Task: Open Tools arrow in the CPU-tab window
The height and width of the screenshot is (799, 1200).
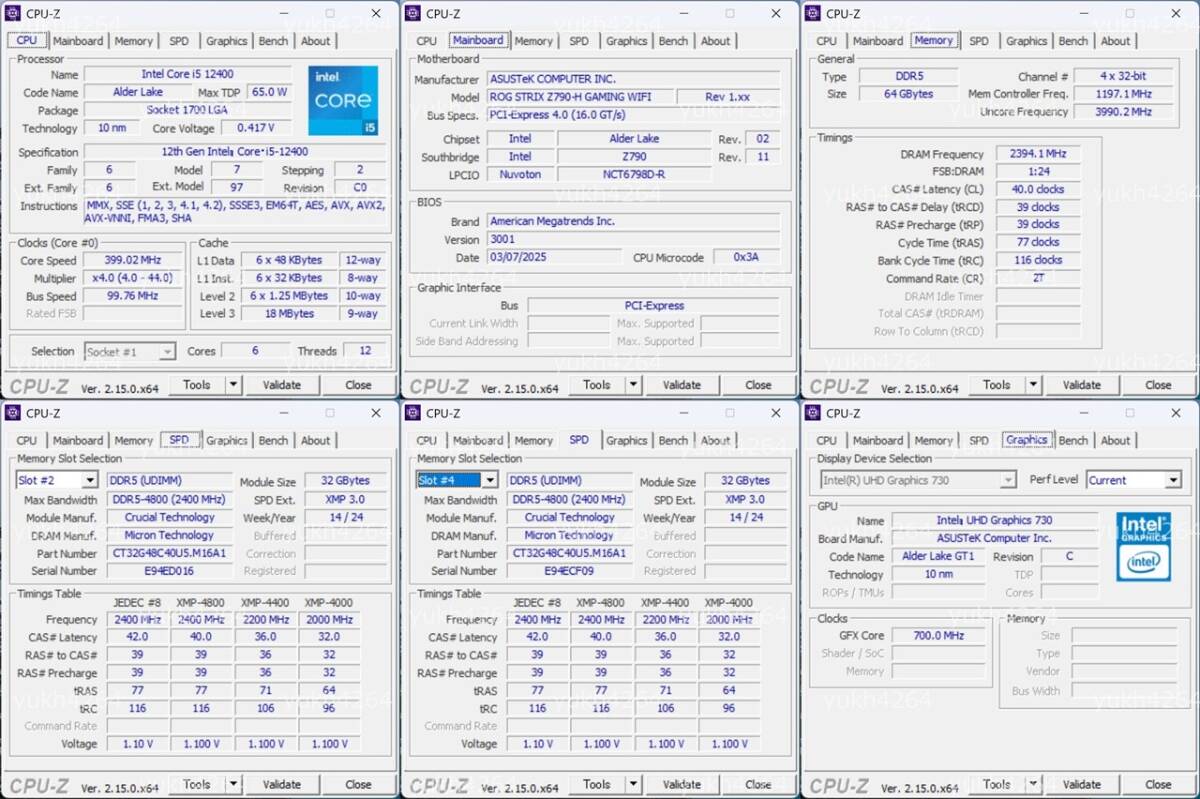Action: 233,385
